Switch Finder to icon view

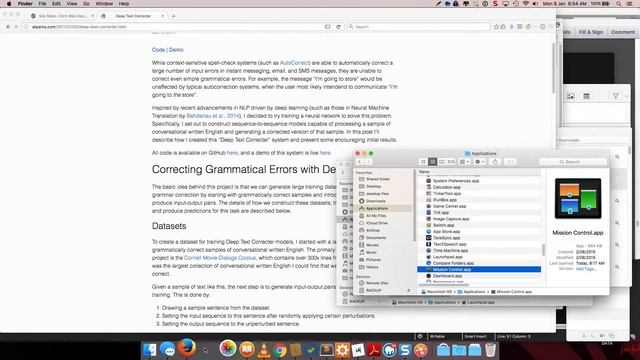coord(423,162)
